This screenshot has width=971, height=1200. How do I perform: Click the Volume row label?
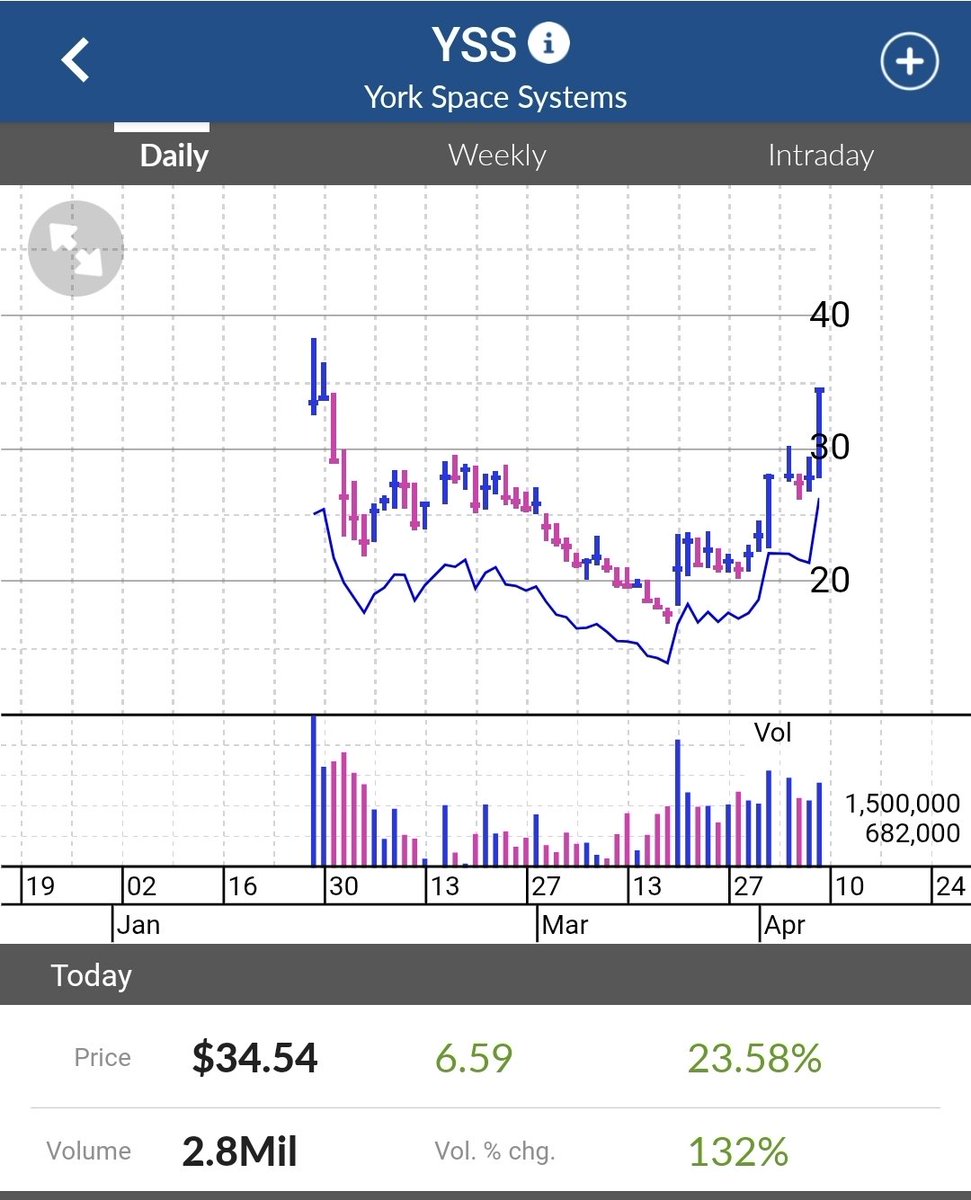click(x=88, y=1152)
